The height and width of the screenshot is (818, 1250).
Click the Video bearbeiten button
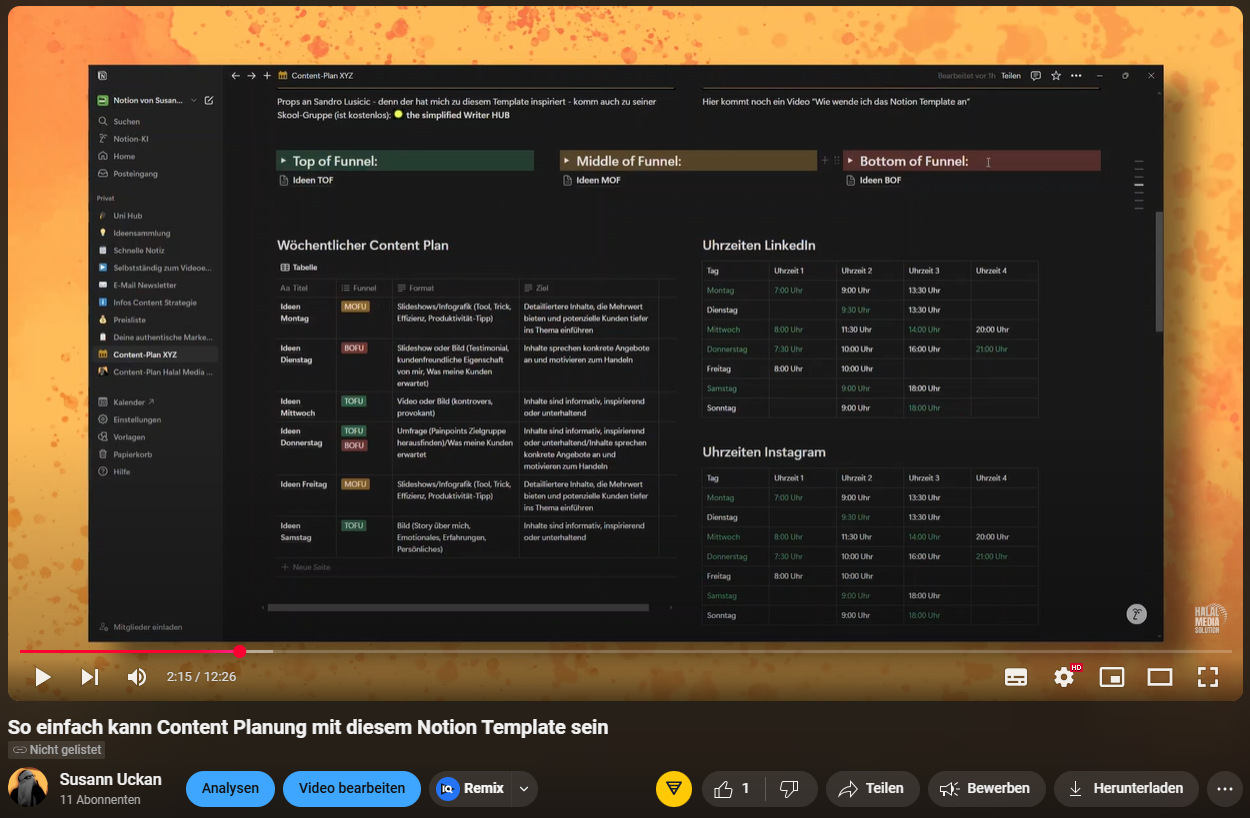[352, 789]
